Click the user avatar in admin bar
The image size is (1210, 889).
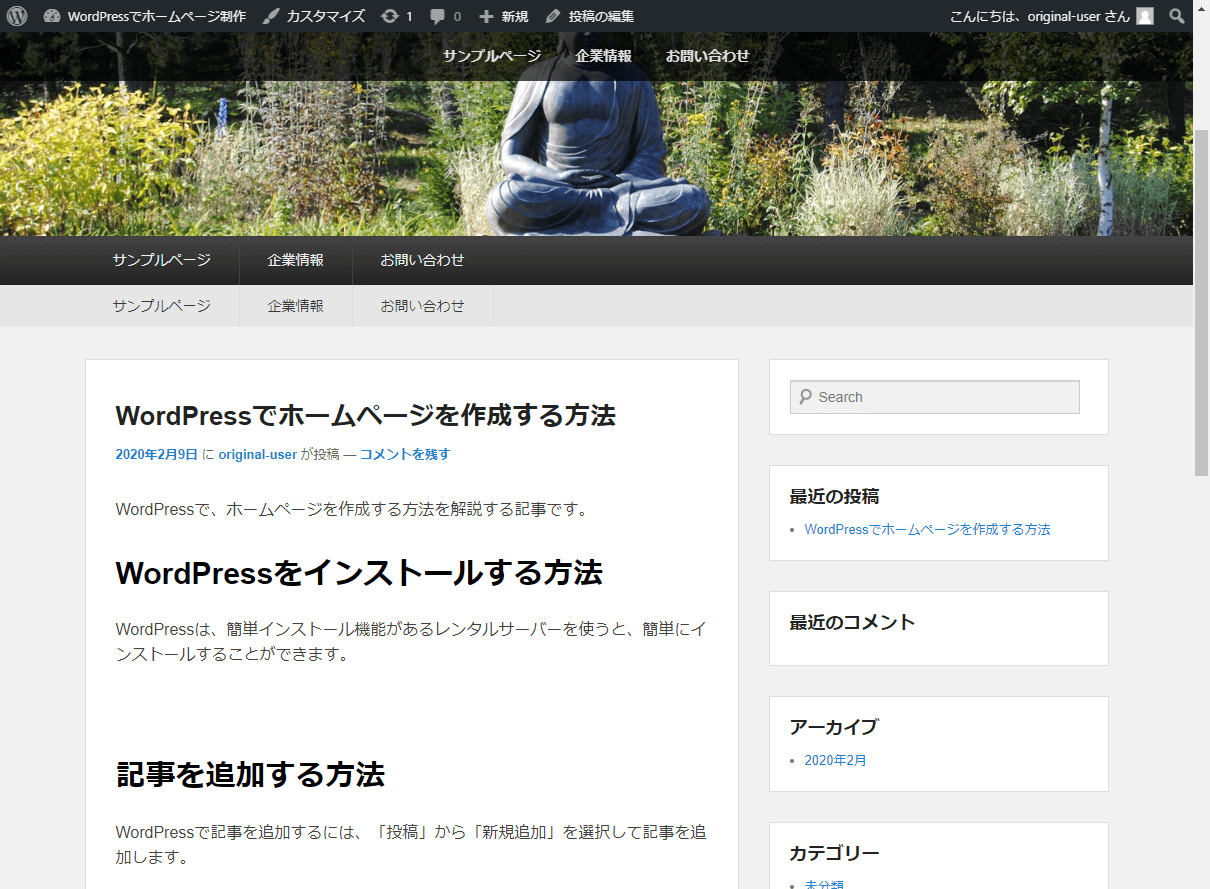tap(1145, 16)
